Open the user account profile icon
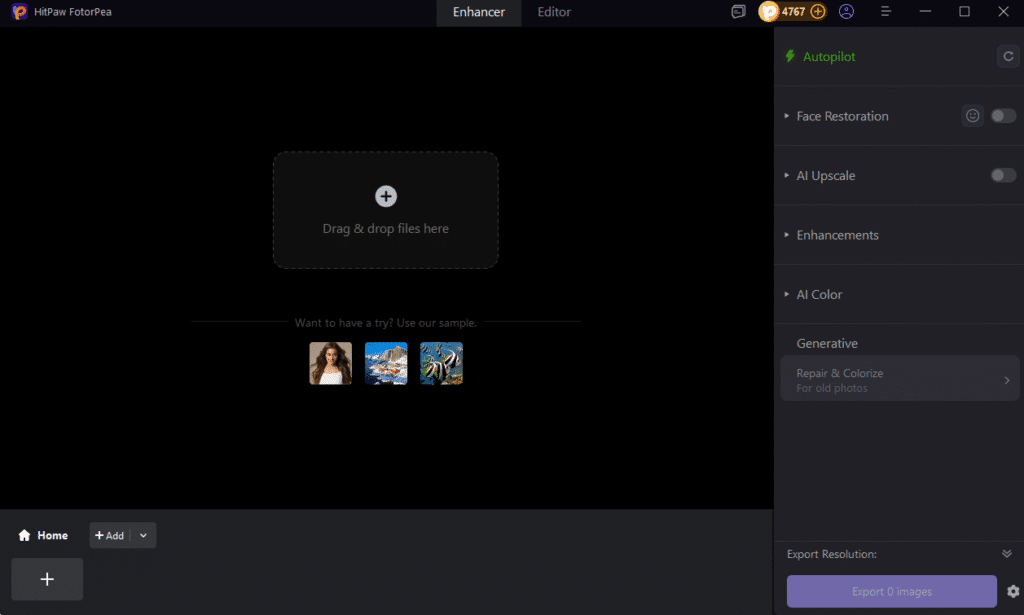The width and height of the screenshot is (1024, 615). tap(847, 12)
